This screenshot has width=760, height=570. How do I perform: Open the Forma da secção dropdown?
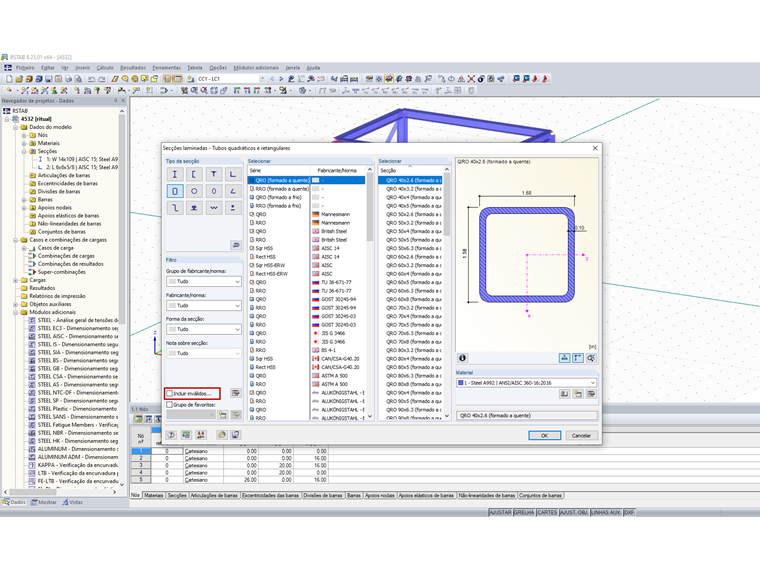point(204,330)
